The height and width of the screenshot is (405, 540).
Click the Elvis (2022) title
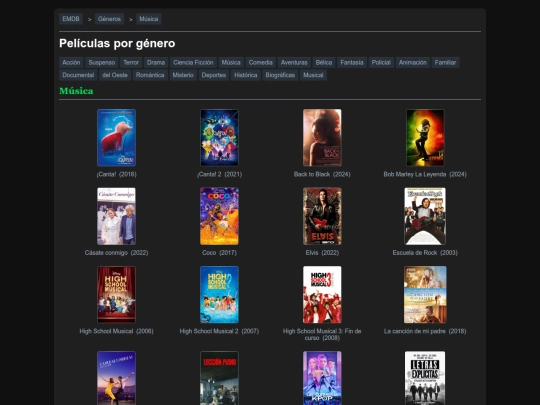(x=322, y=253)
